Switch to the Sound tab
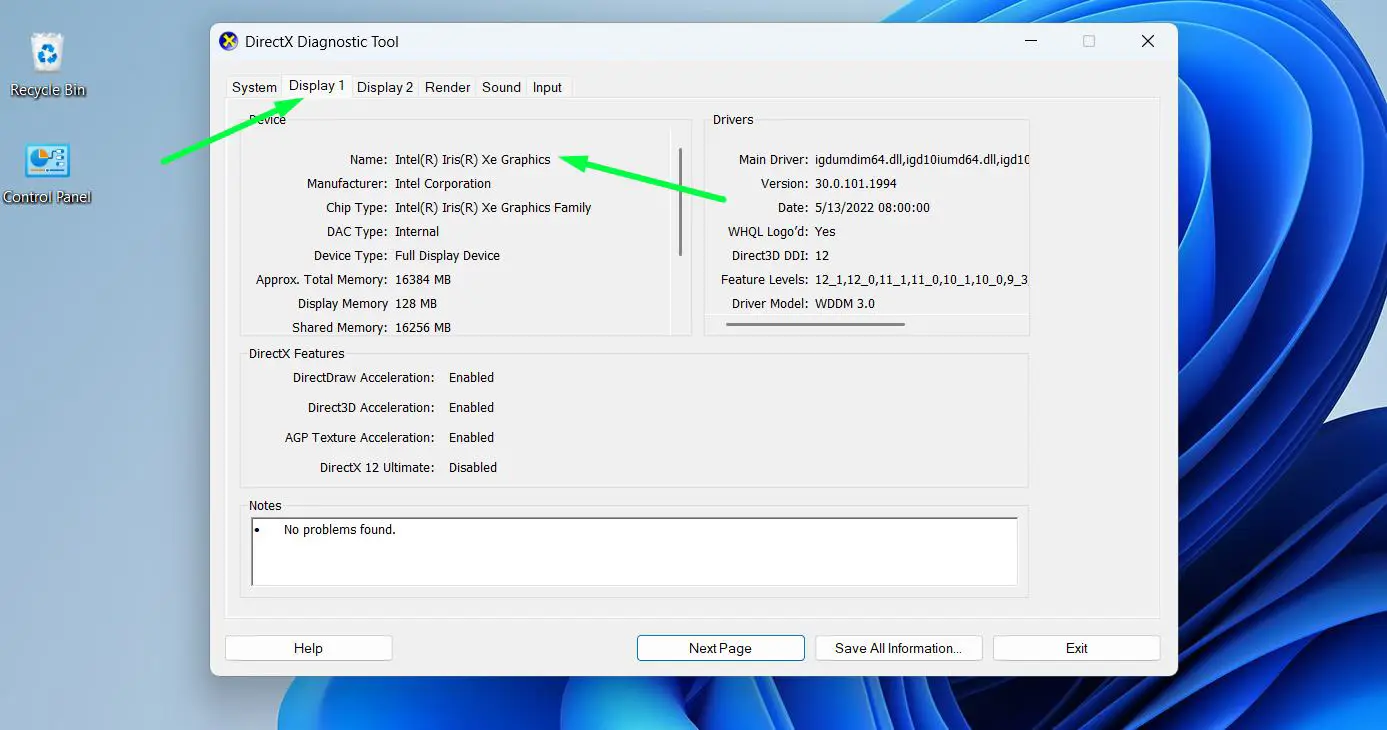The height and width of the screenshot is (730, 1387). coord(500,87)
